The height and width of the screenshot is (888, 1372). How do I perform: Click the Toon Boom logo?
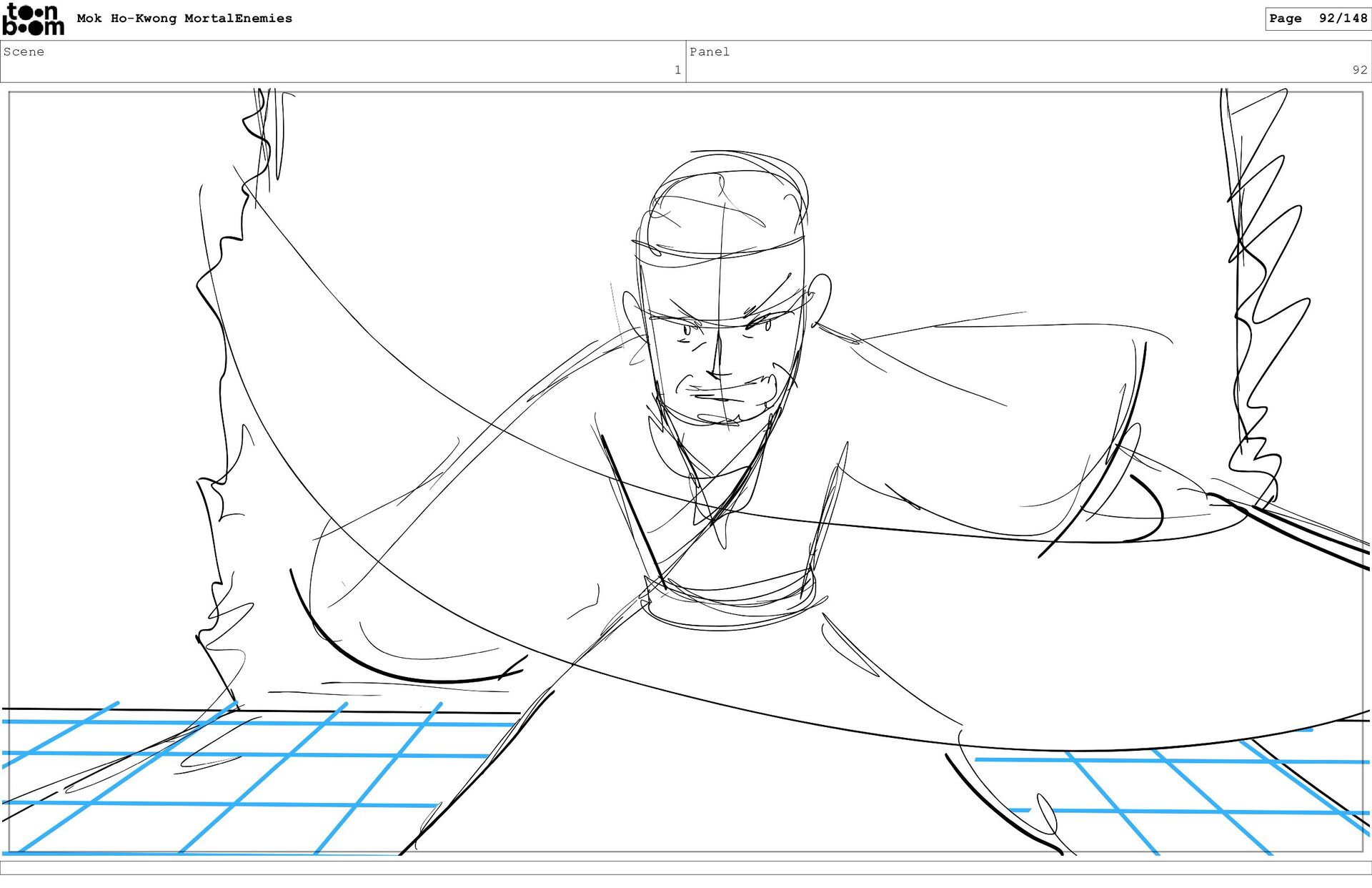click(x=33, y=20)
